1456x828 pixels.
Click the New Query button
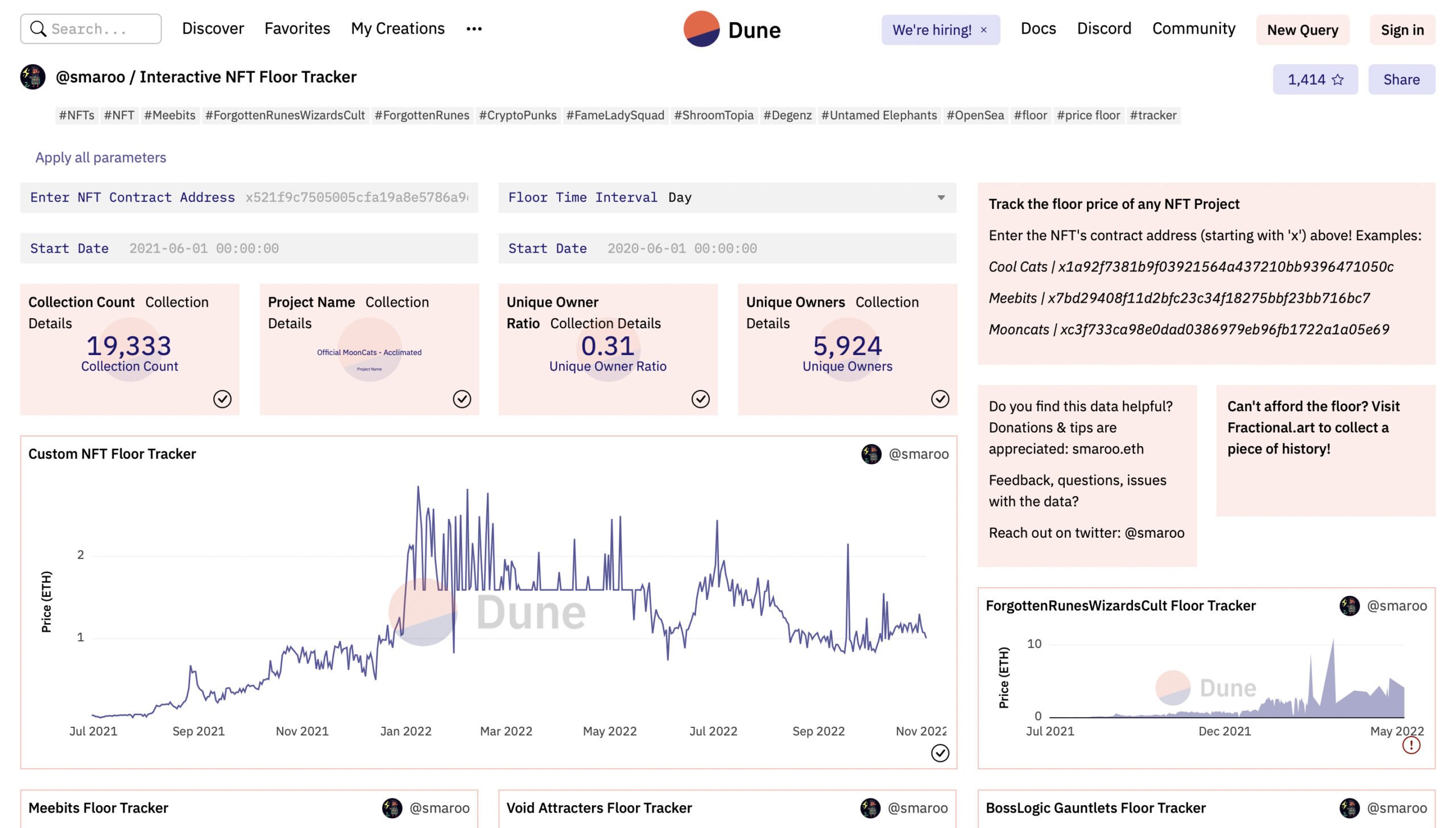point(1303,28)
